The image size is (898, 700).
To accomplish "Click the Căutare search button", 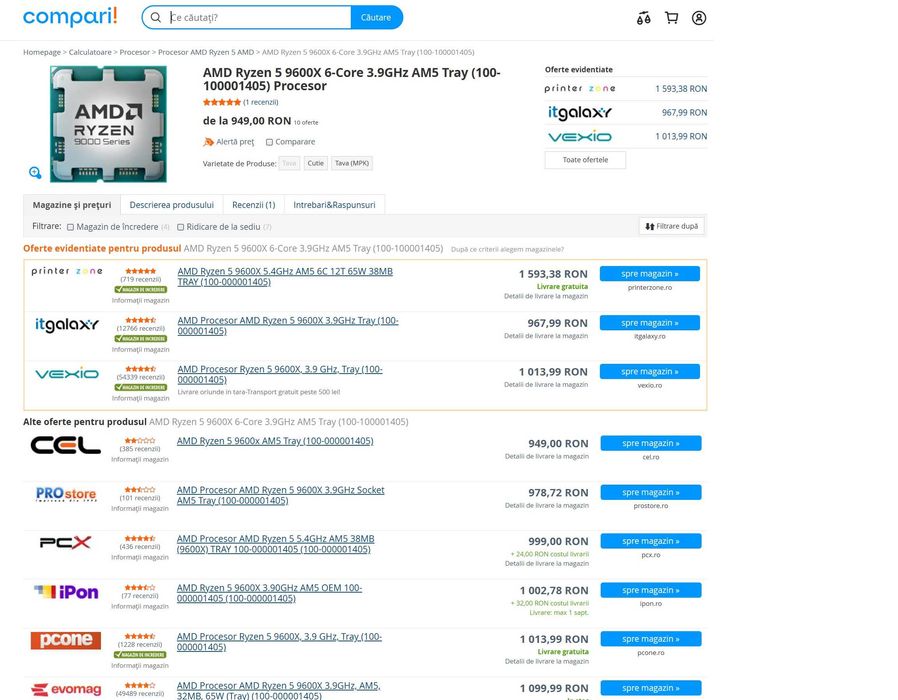I will coord(376,17).
